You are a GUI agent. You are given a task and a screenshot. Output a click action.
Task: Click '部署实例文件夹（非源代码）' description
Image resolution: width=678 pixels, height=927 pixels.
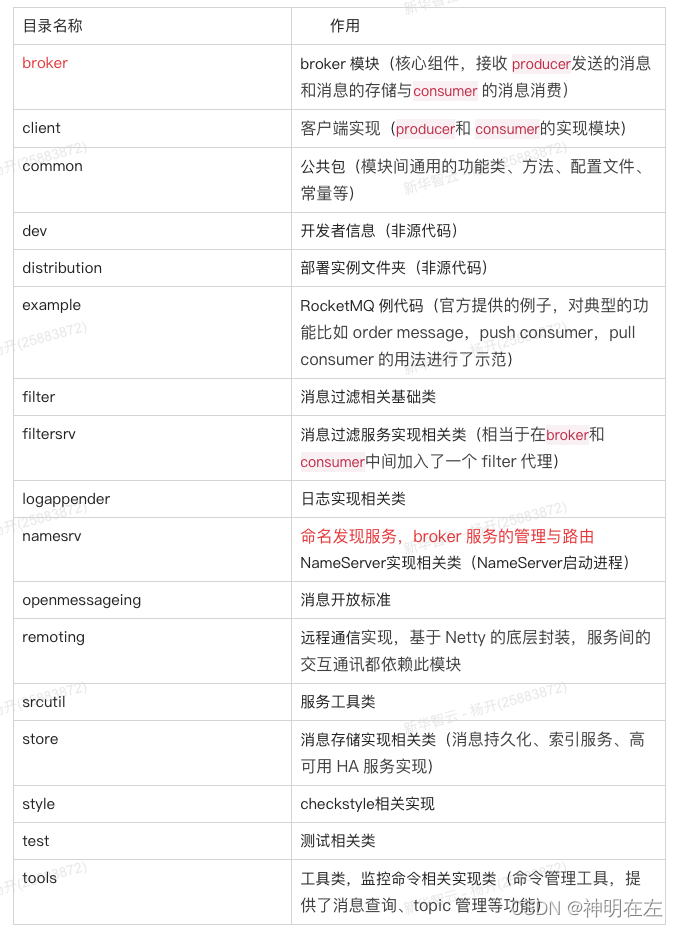click(394, 268)
